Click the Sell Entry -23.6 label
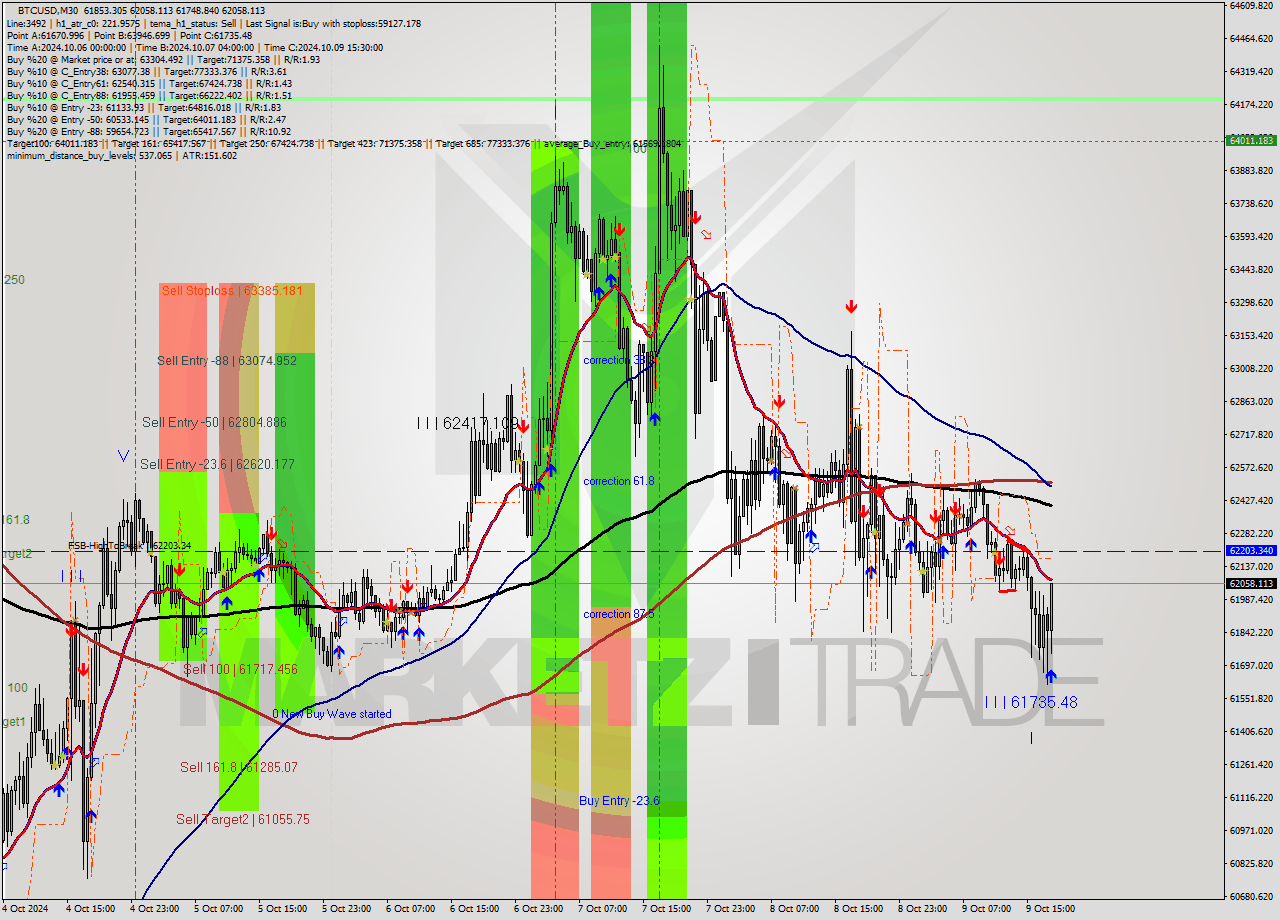The width and height of the screenshot is (1280, 920). 217,464
